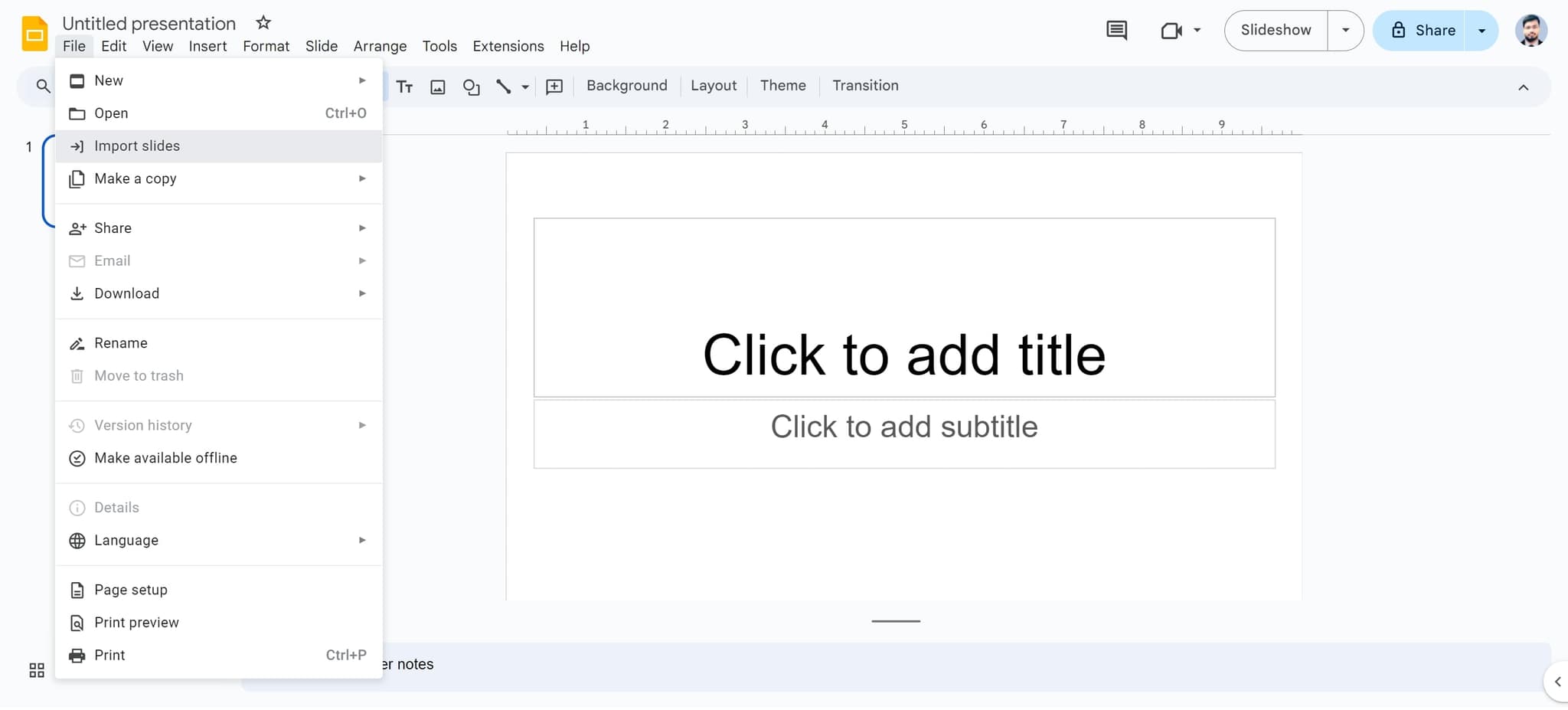The image size is (1568, 710).
Task: Open the Slideshow options dropdown
Action: pos(1345,30)
